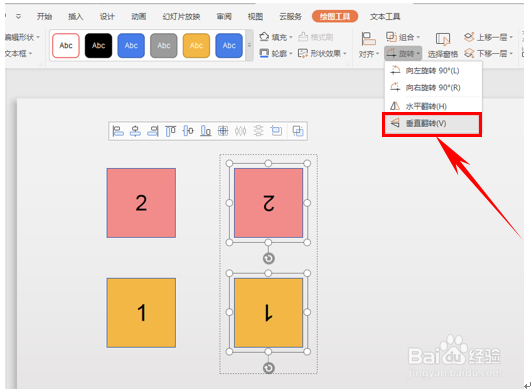This screenshot has height=392, width=532.
Task: Click the center both ways icon
Action: coord(223,131)
